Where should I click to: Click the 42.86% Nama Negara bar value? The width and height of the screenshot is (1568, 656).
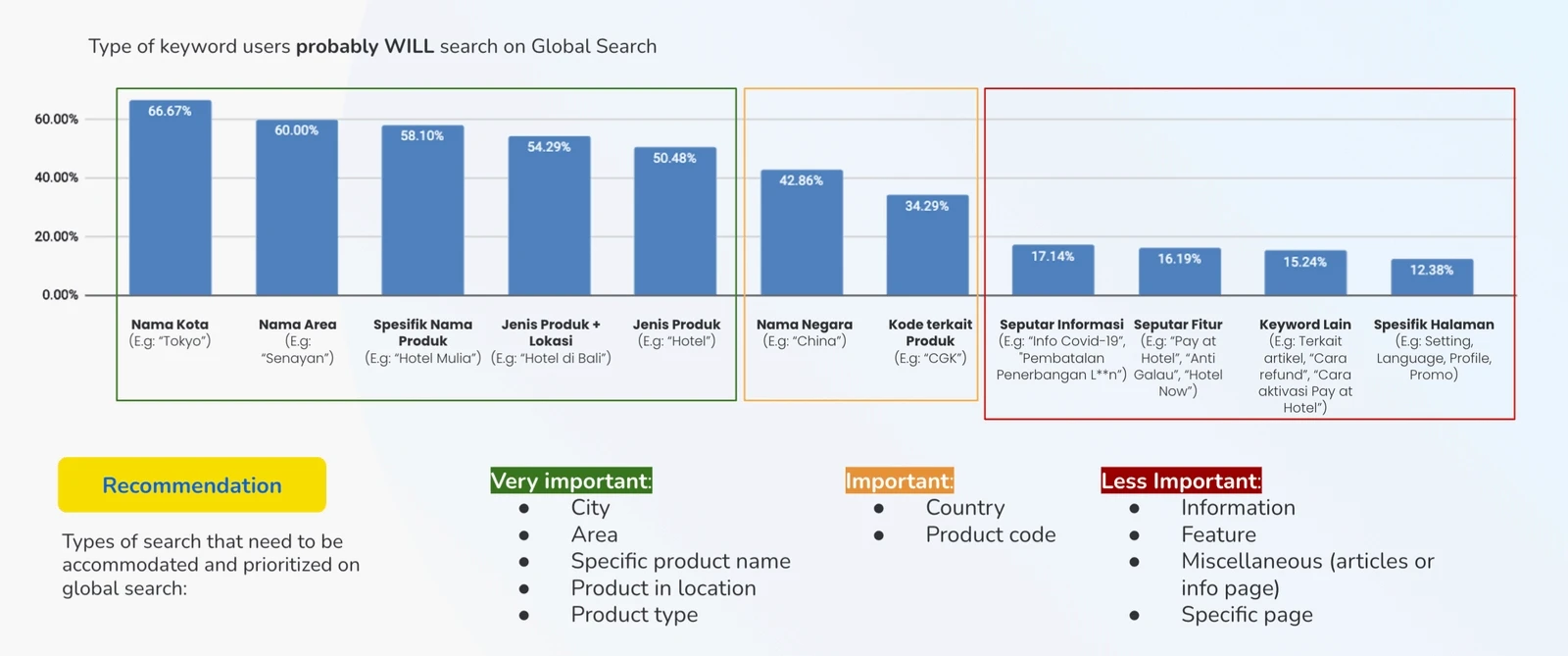(x=801, y=180)
